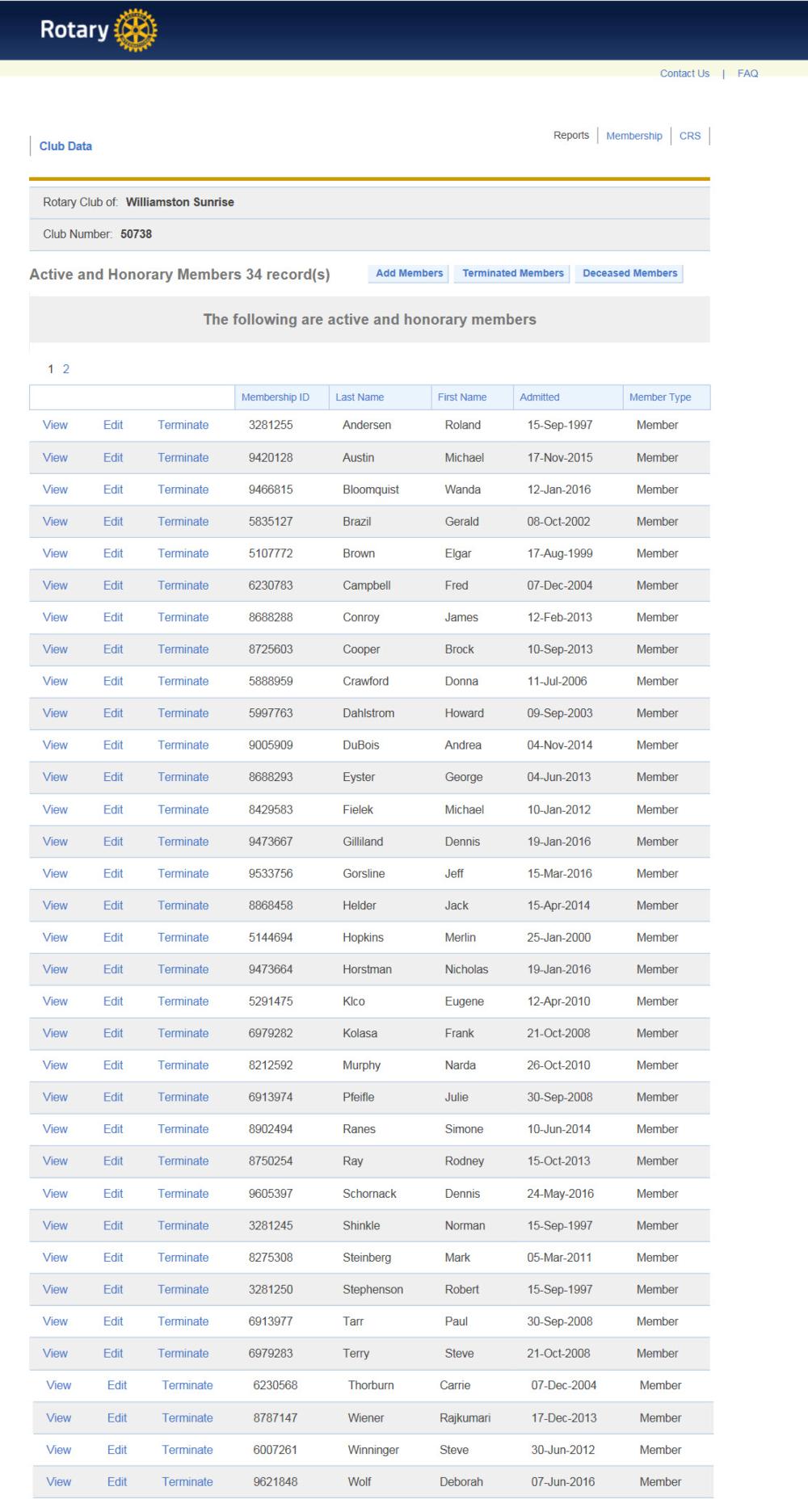
Task: Terminate Donna Crawford's membership
Action: pos(183,681)
